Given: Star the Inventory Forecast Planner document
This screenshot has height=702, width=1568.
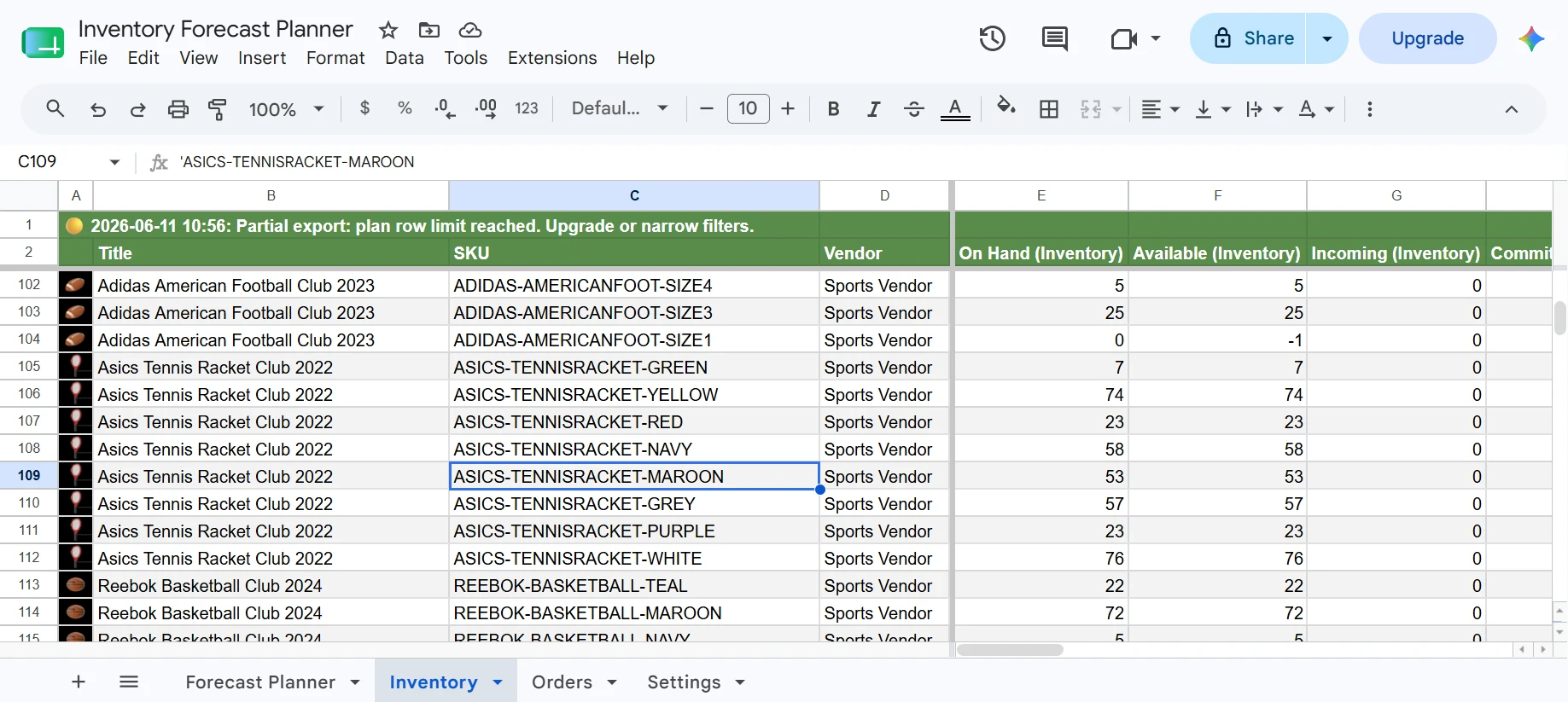Looking at the screenshot, I should (x=388, y=31).
